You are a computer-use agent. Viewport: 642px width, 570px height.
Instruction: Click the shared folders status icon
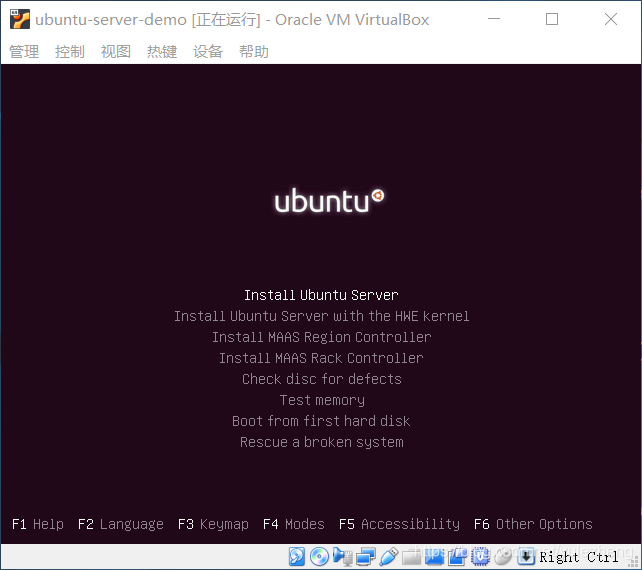pyautogui.click(x=411, y=556)
